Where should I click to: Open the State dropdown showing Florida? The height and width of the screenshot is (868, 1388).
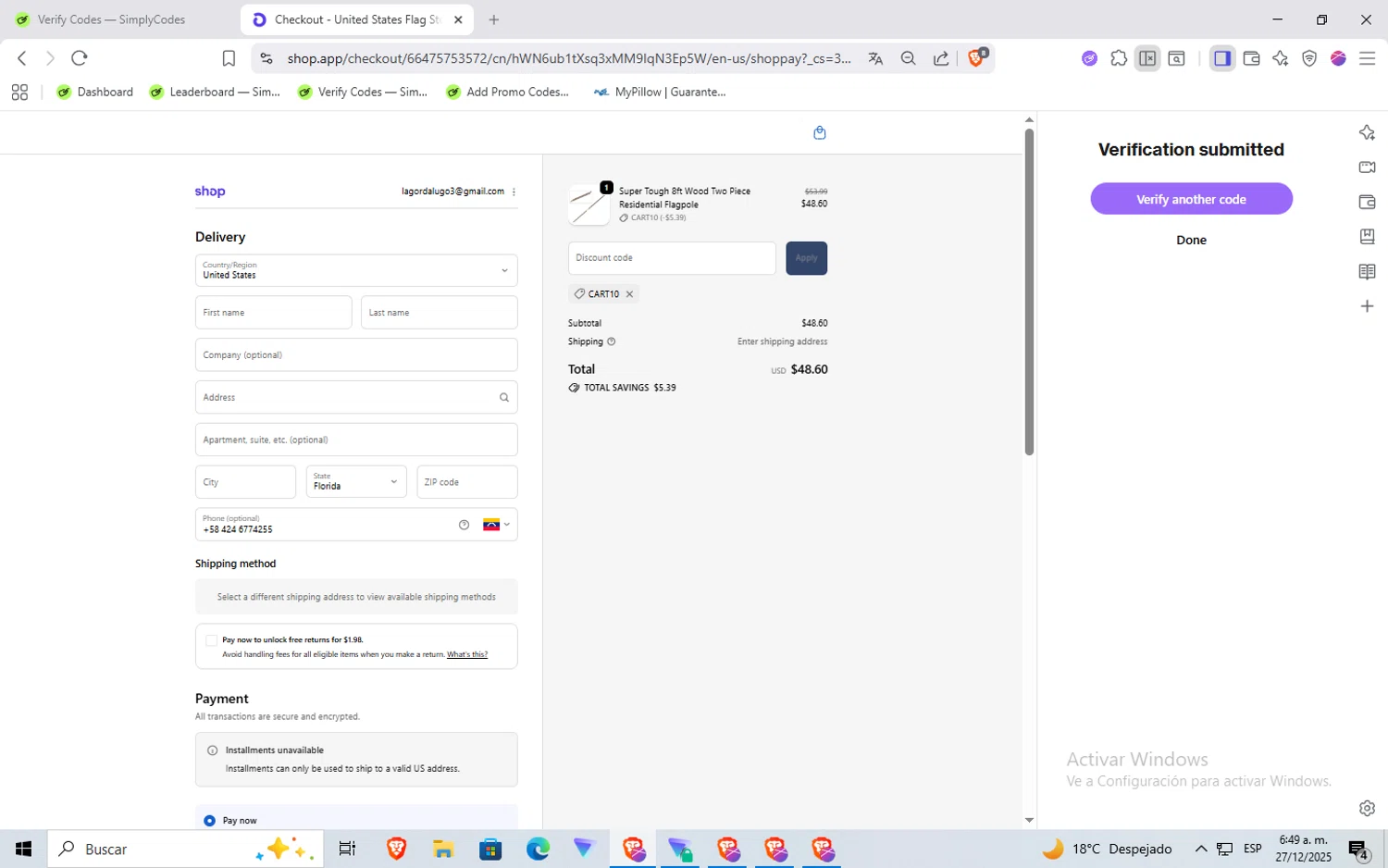click(356, 481)
